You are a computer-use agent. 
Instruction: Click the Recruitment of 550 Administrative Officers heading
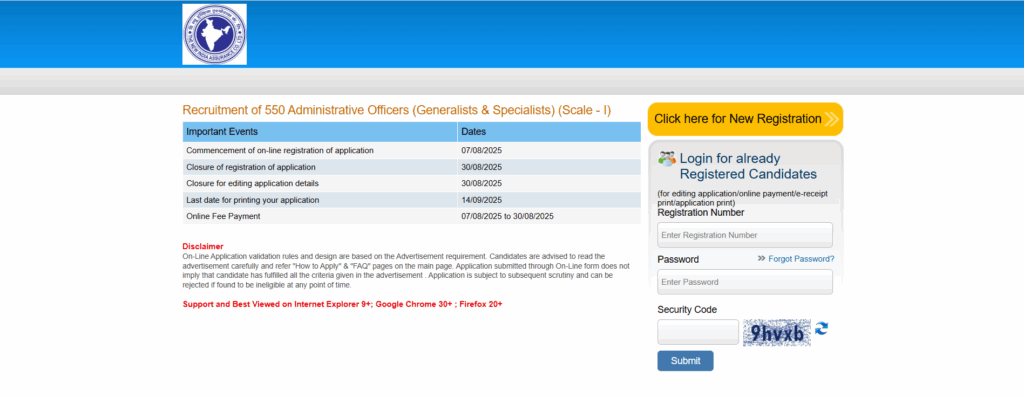point(397,110)
